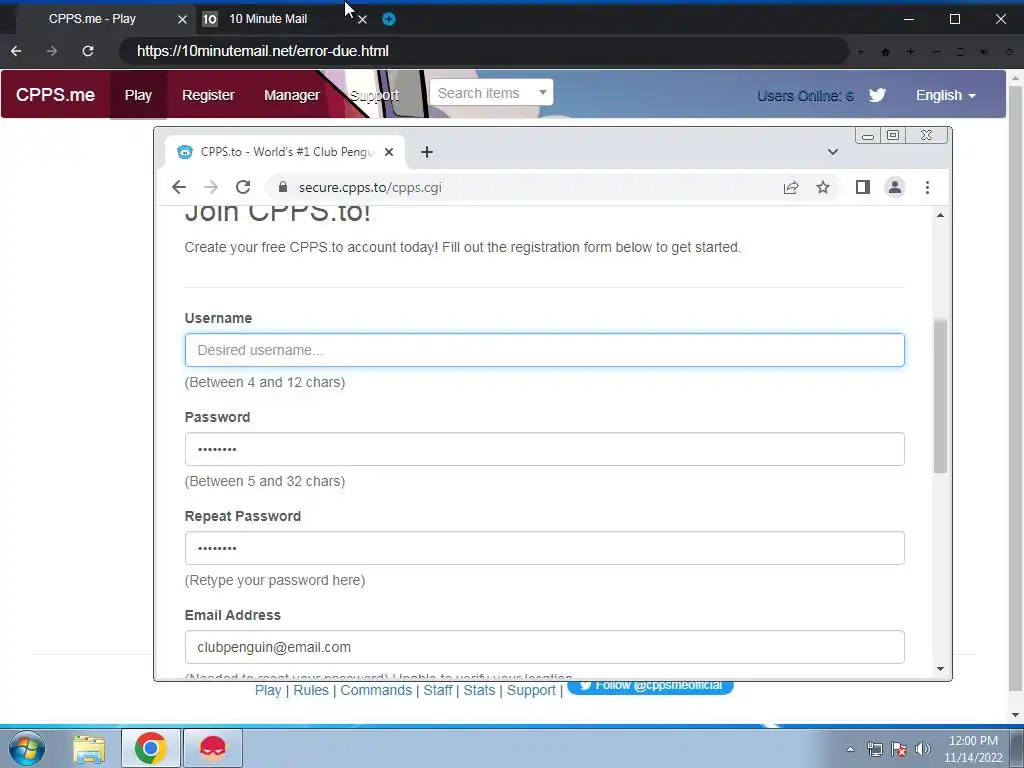This screenshot has width=1024, height=768.
Task: Open Play footer link
Action: point(268,690)
